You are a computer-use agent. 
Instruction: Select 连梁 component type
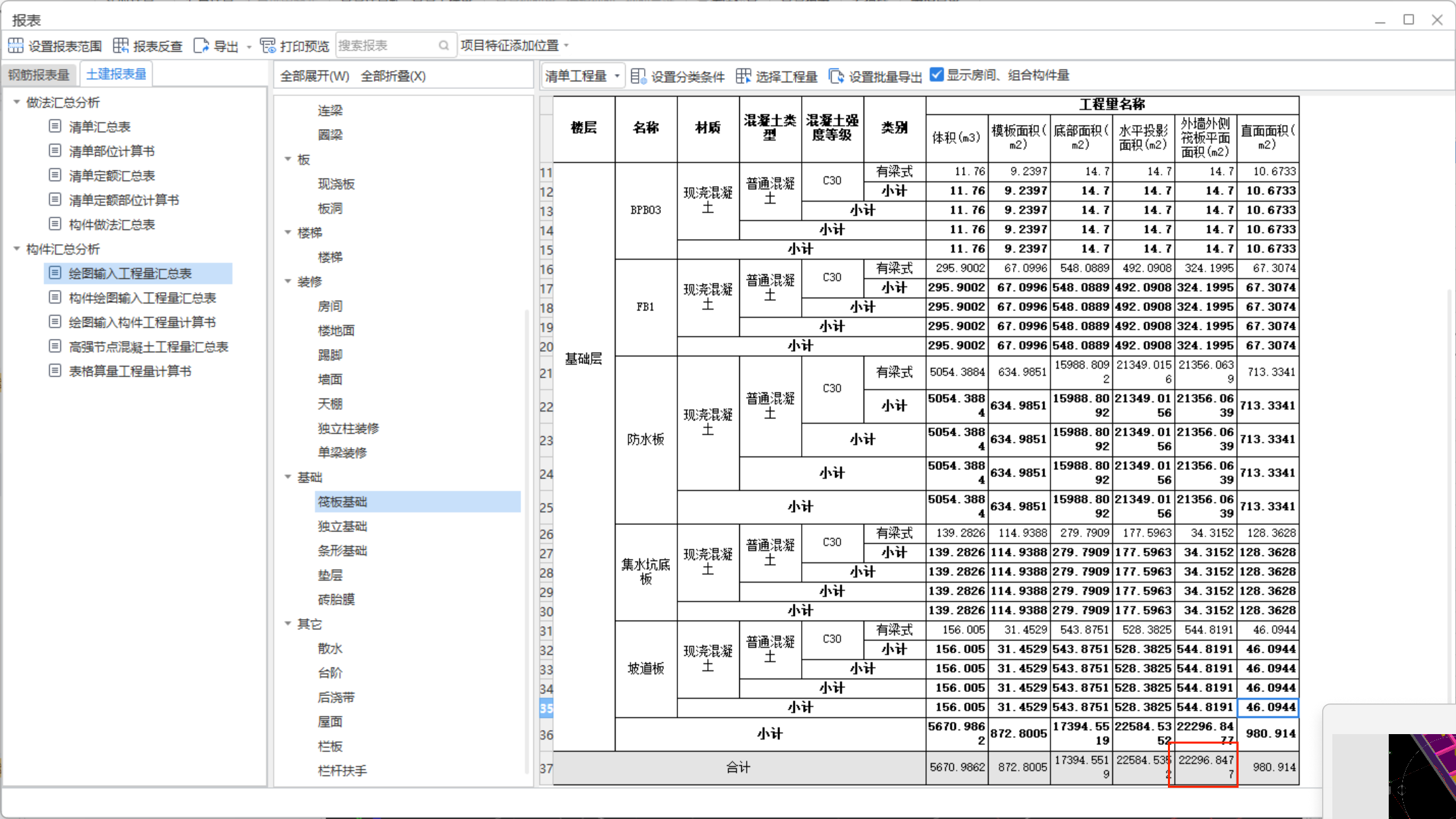pos(330,110)
